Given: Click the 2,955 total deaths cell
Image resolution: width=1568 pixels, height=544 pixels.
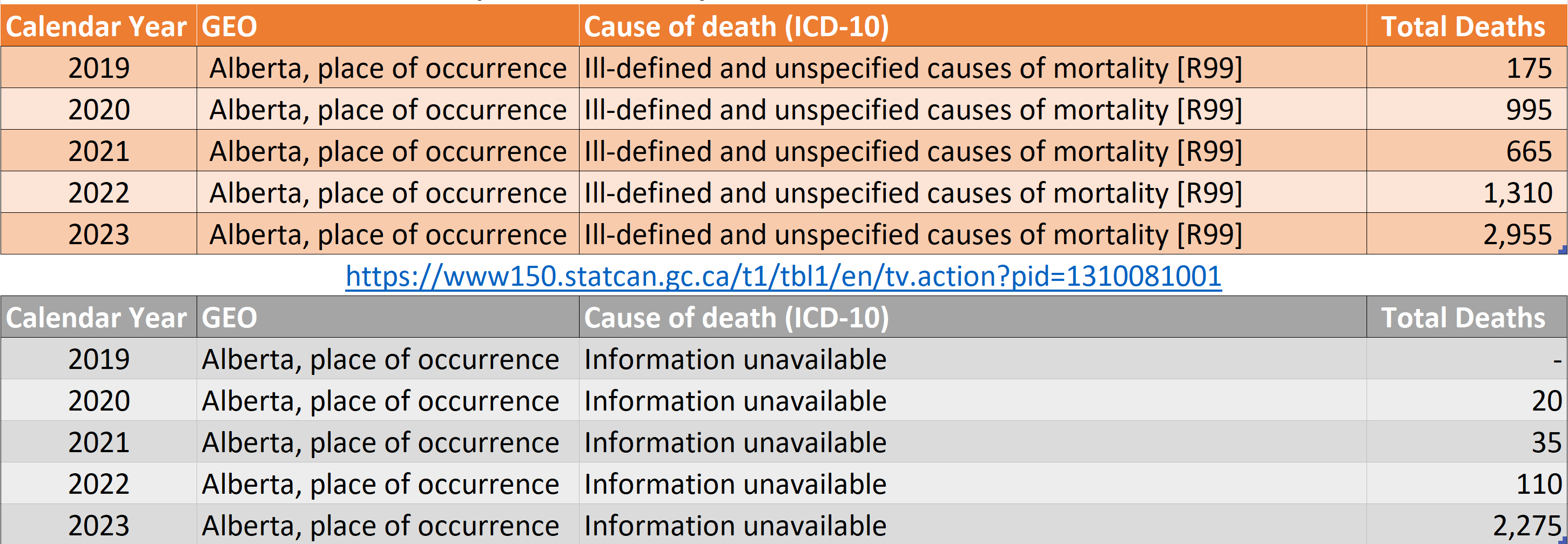Looking at the screenshot, I should pos(1466,234).
